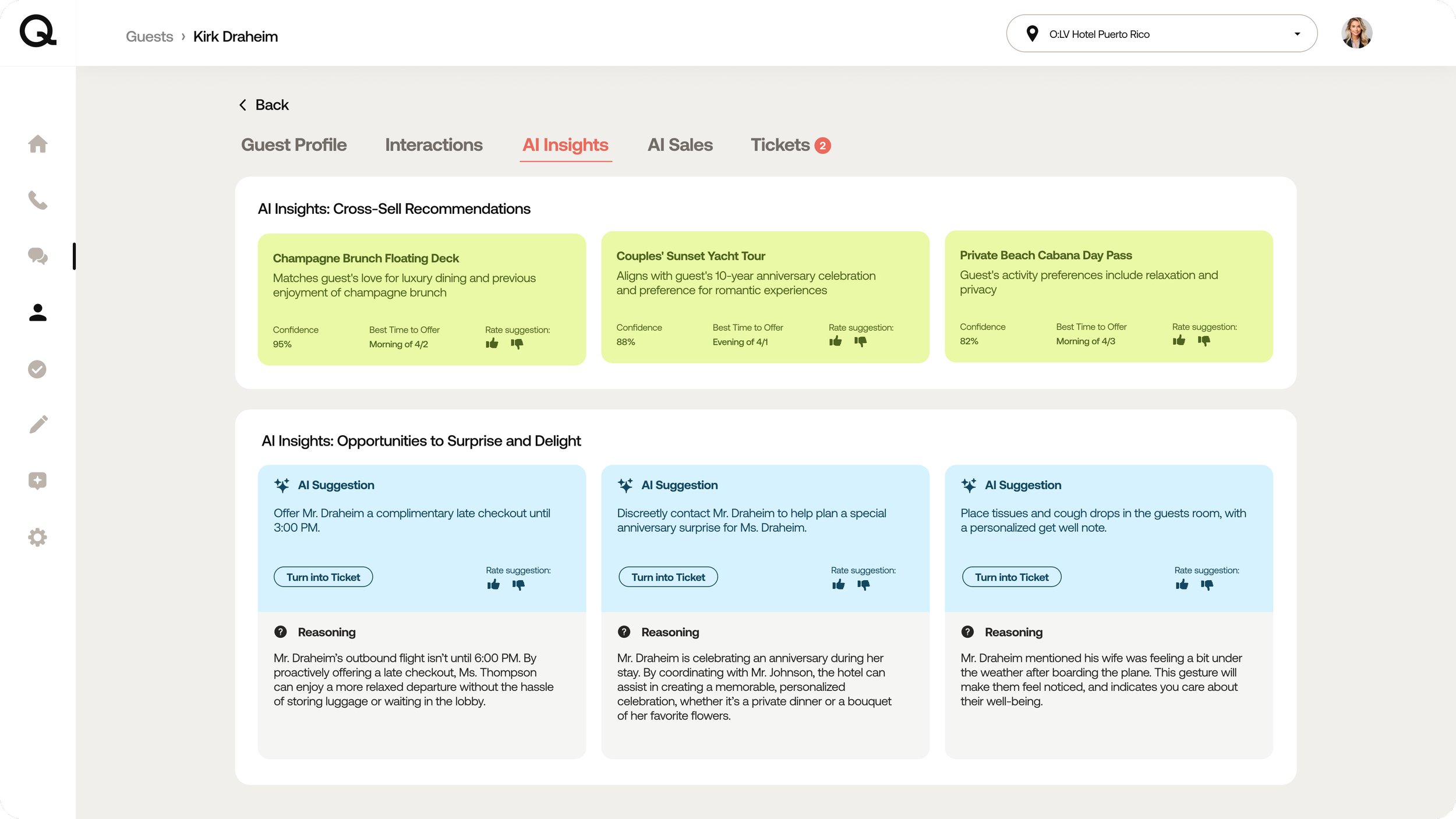
Task: Click the Guests breadcrumb link
Action: coord(149,37)
